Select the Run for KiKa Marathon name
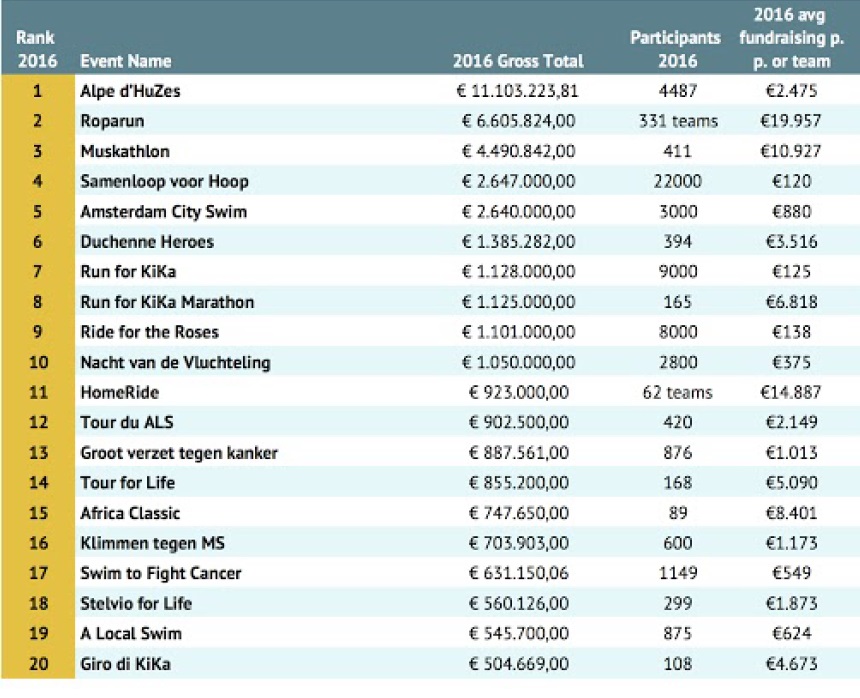Image resolution: width=860 pixels, height=698 pixels. click(167, 302)
